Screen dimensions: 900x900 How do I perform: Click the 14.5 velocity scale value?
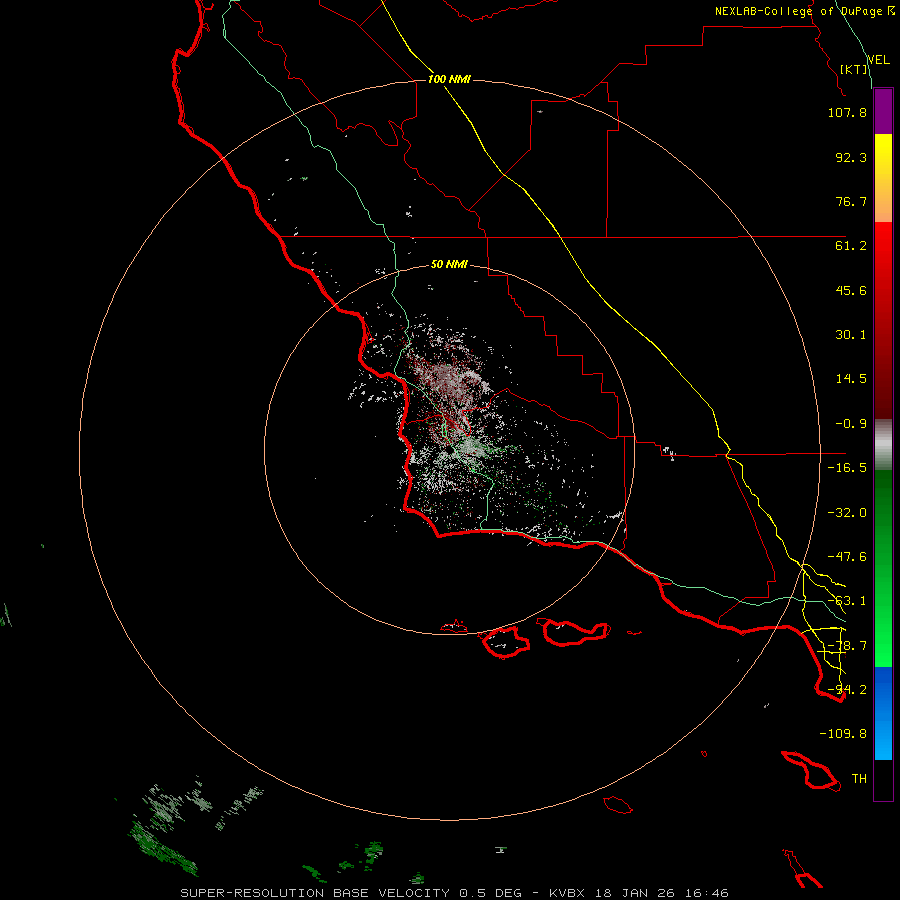click(851, 379)
